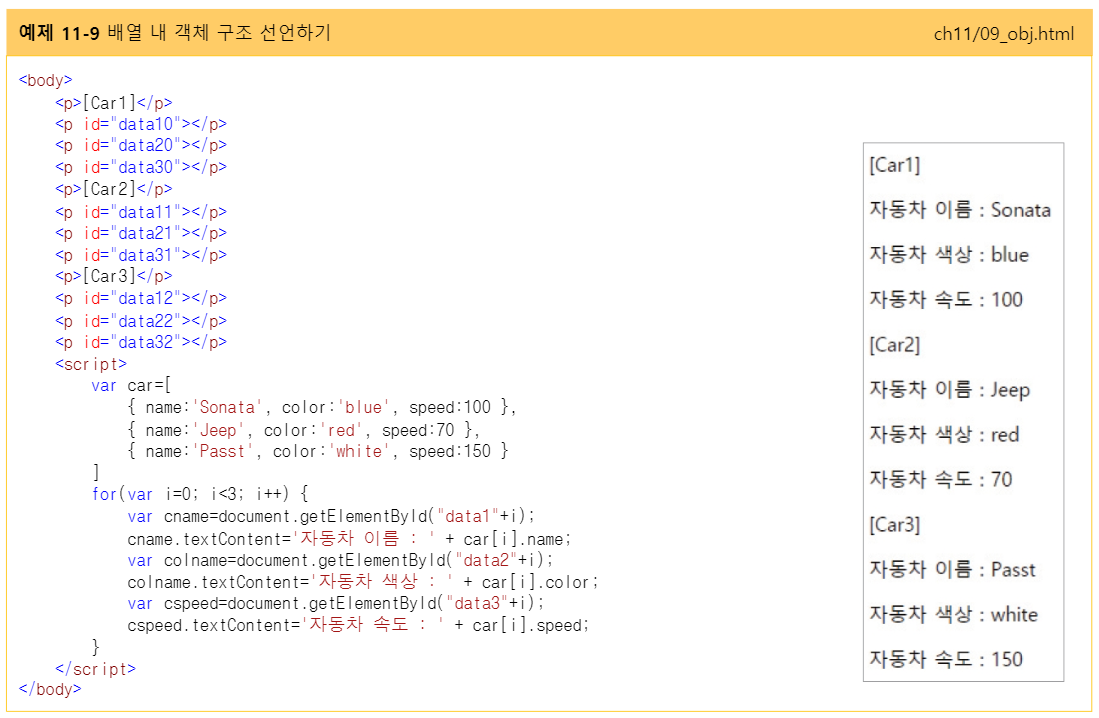Click '[Car3]' in the output preview
This screenshot has height=718, width=1099.
point(894,524)
